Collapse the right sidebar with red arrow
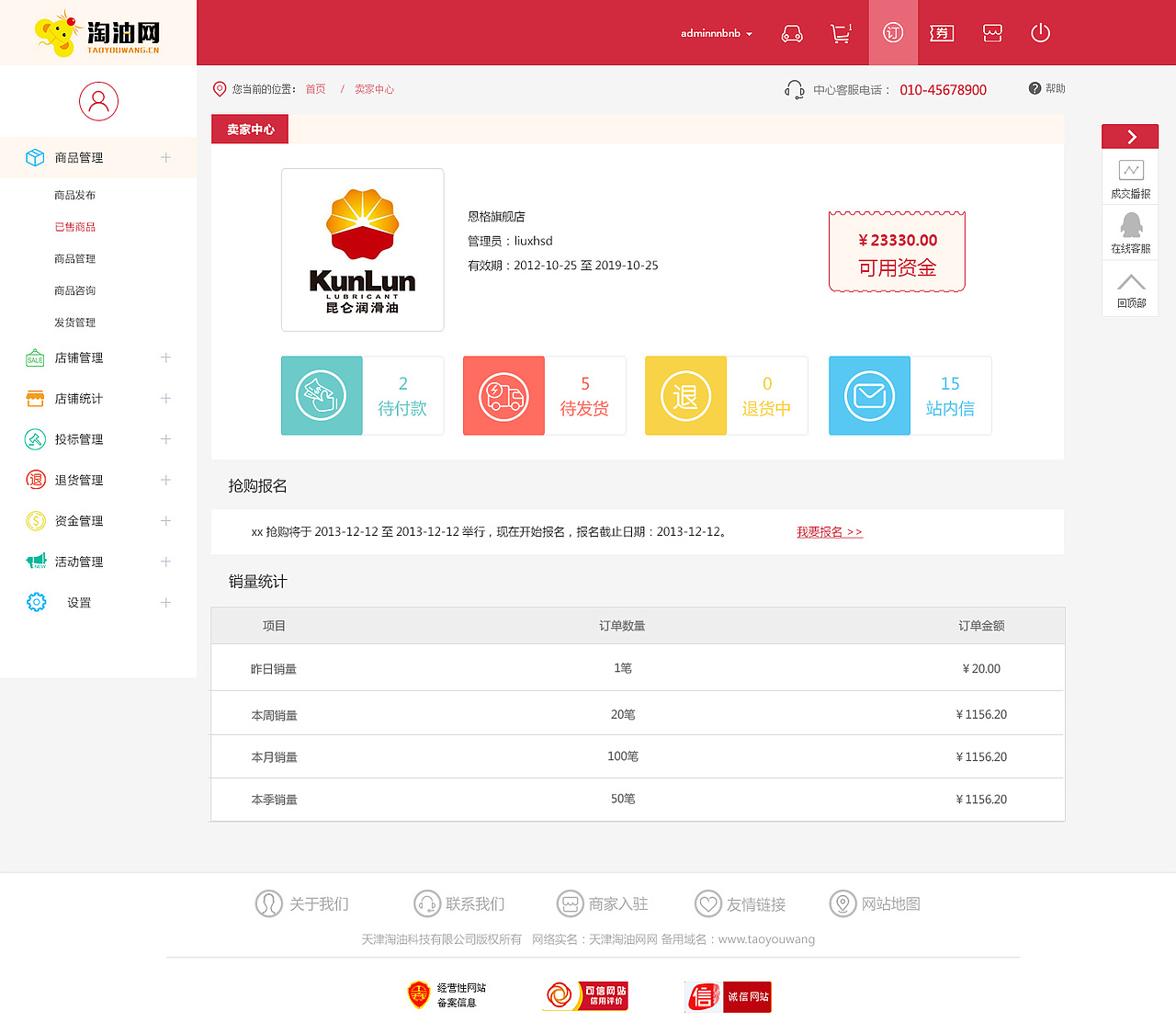 point(1130,135)
